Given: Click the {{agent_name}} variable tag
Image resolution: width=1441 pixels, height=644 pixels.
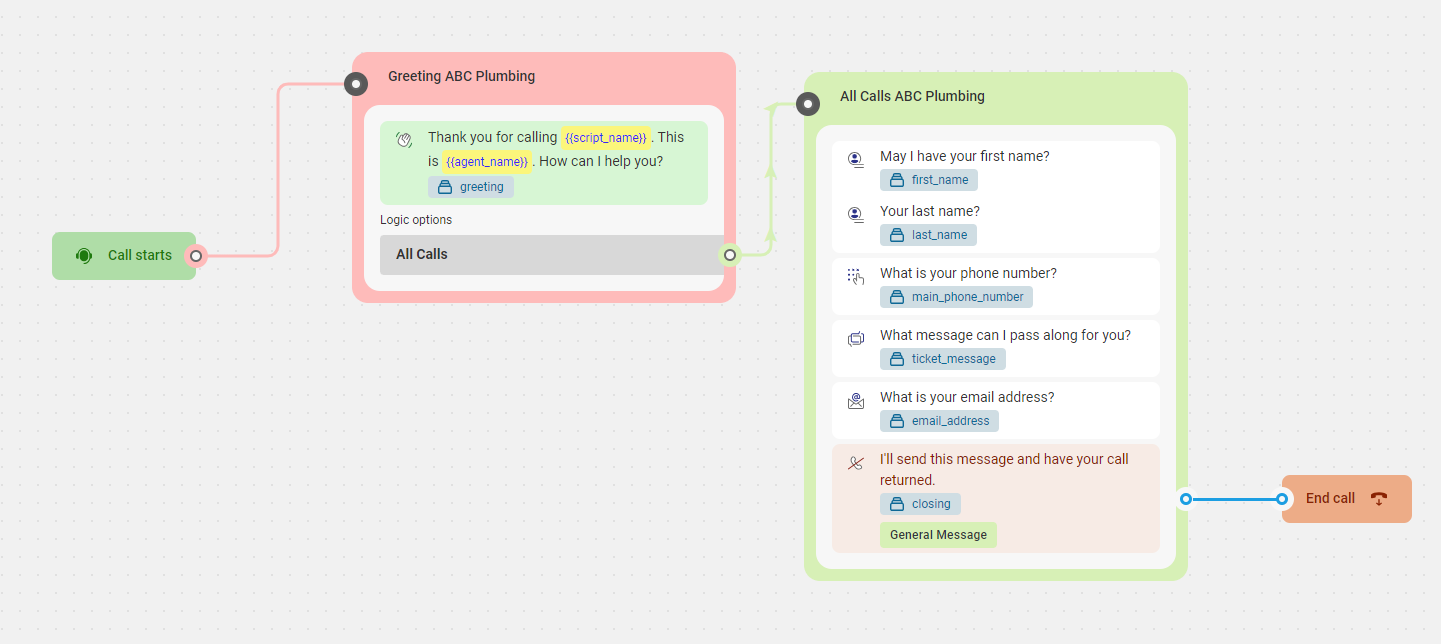Looking at the screenshot, I should coord(486,161).
